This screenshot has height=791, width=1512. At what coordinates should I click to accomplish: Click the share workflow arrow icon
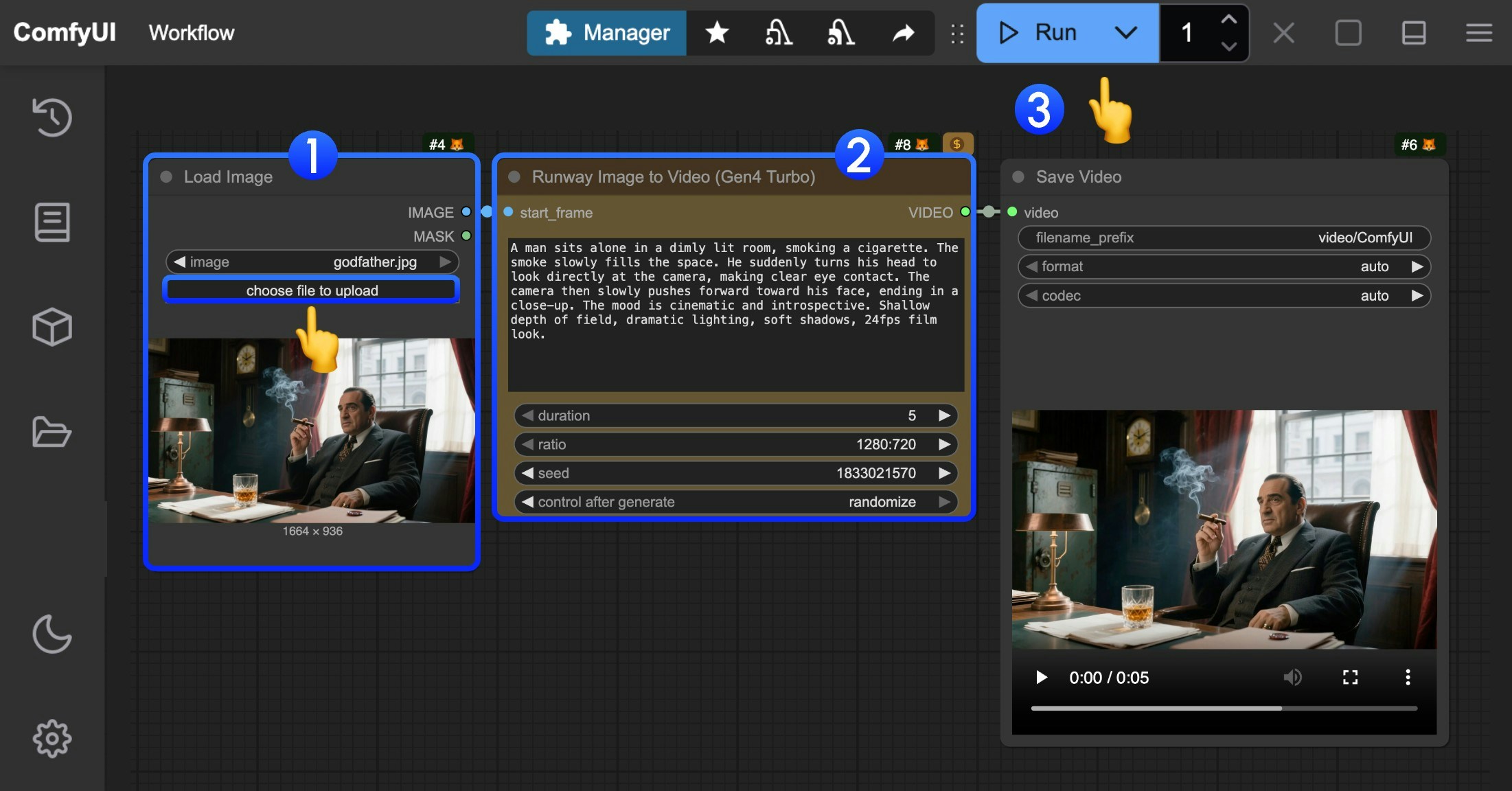click(x=903, y=32)
